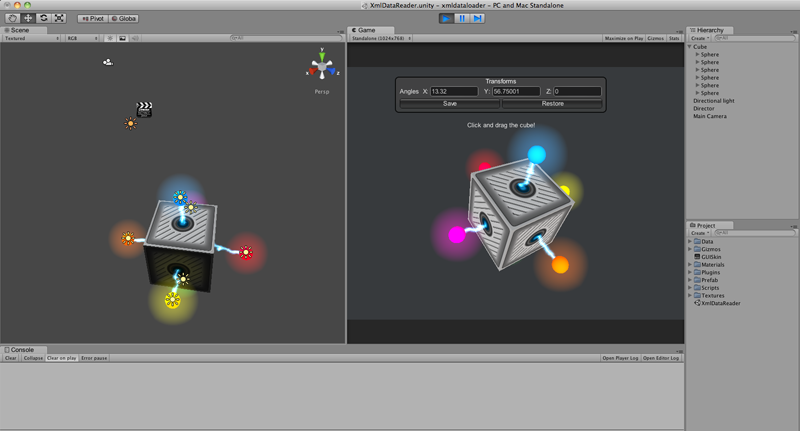Select the yellow light gizmo below the cube
This screenshot has width=800, height=431.
click(173, 300)
